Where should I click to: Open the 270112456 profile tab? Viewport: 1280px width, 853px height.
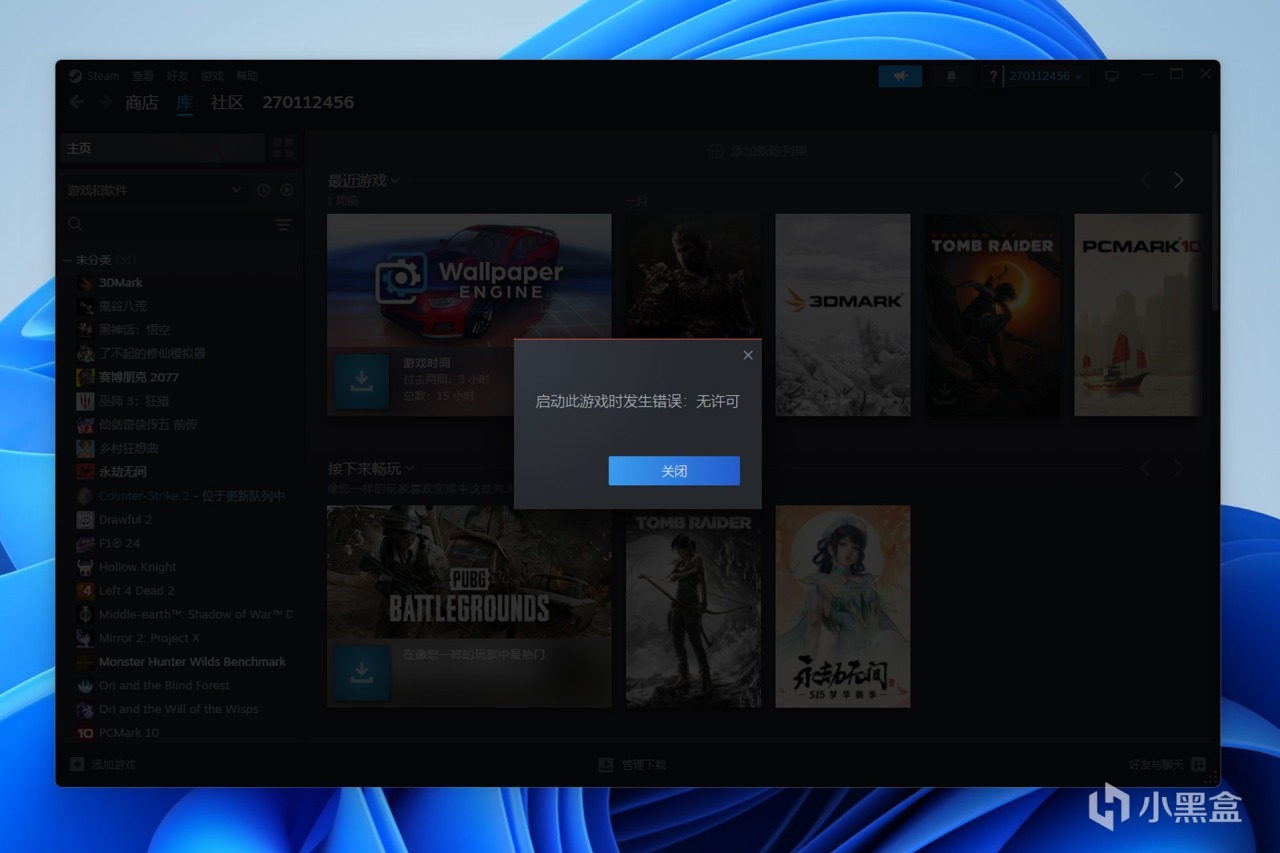click(x=308, y=102)
